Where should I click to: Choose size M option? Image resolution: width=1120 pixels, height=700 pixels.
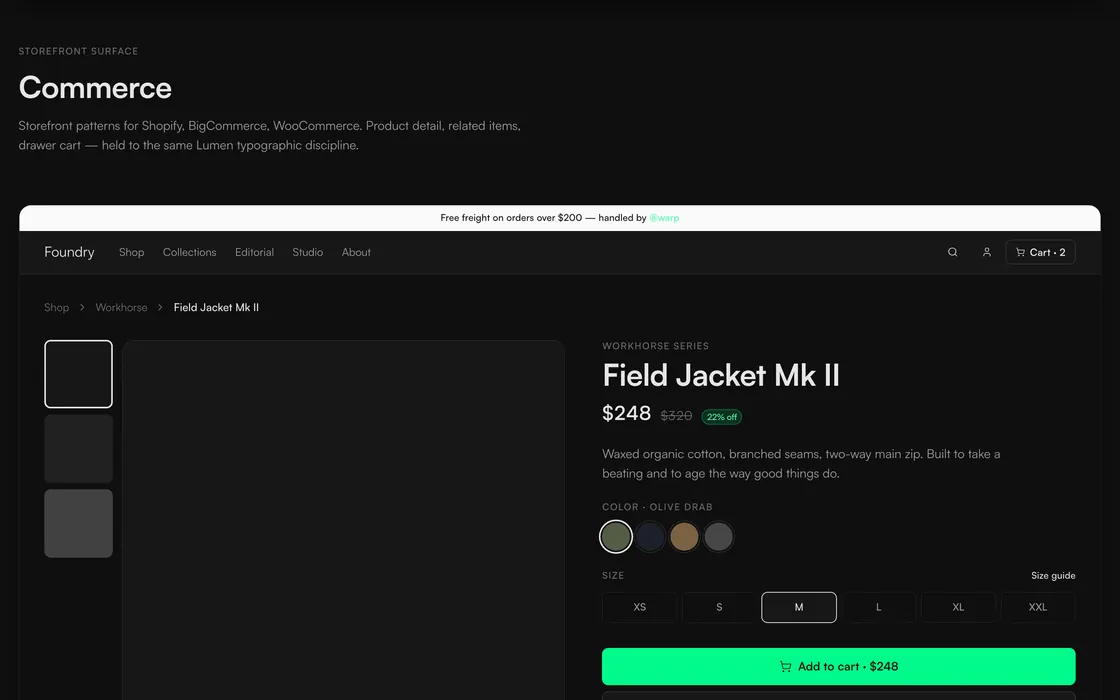[799, 607]
